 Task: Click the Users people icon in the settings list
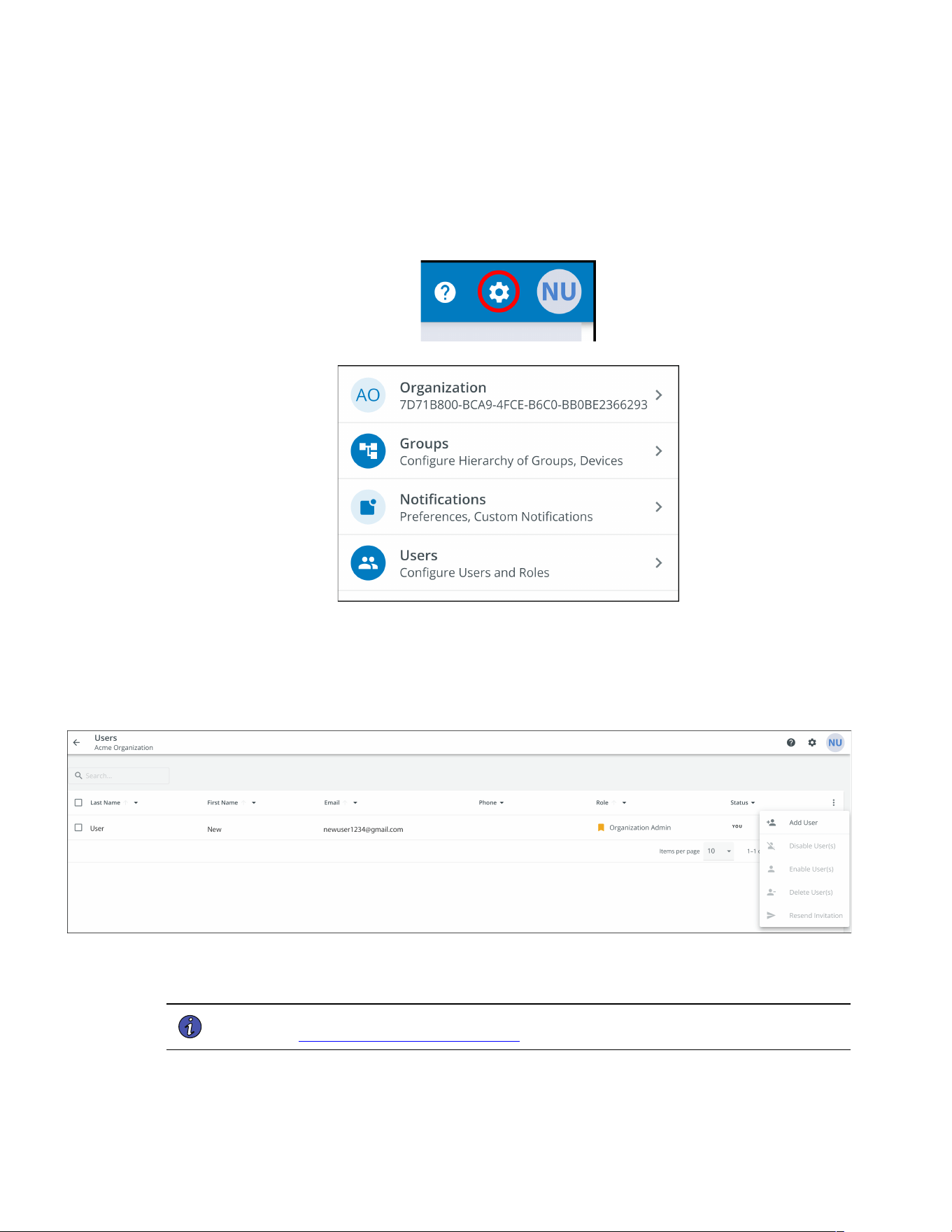(x=368, y=562)
